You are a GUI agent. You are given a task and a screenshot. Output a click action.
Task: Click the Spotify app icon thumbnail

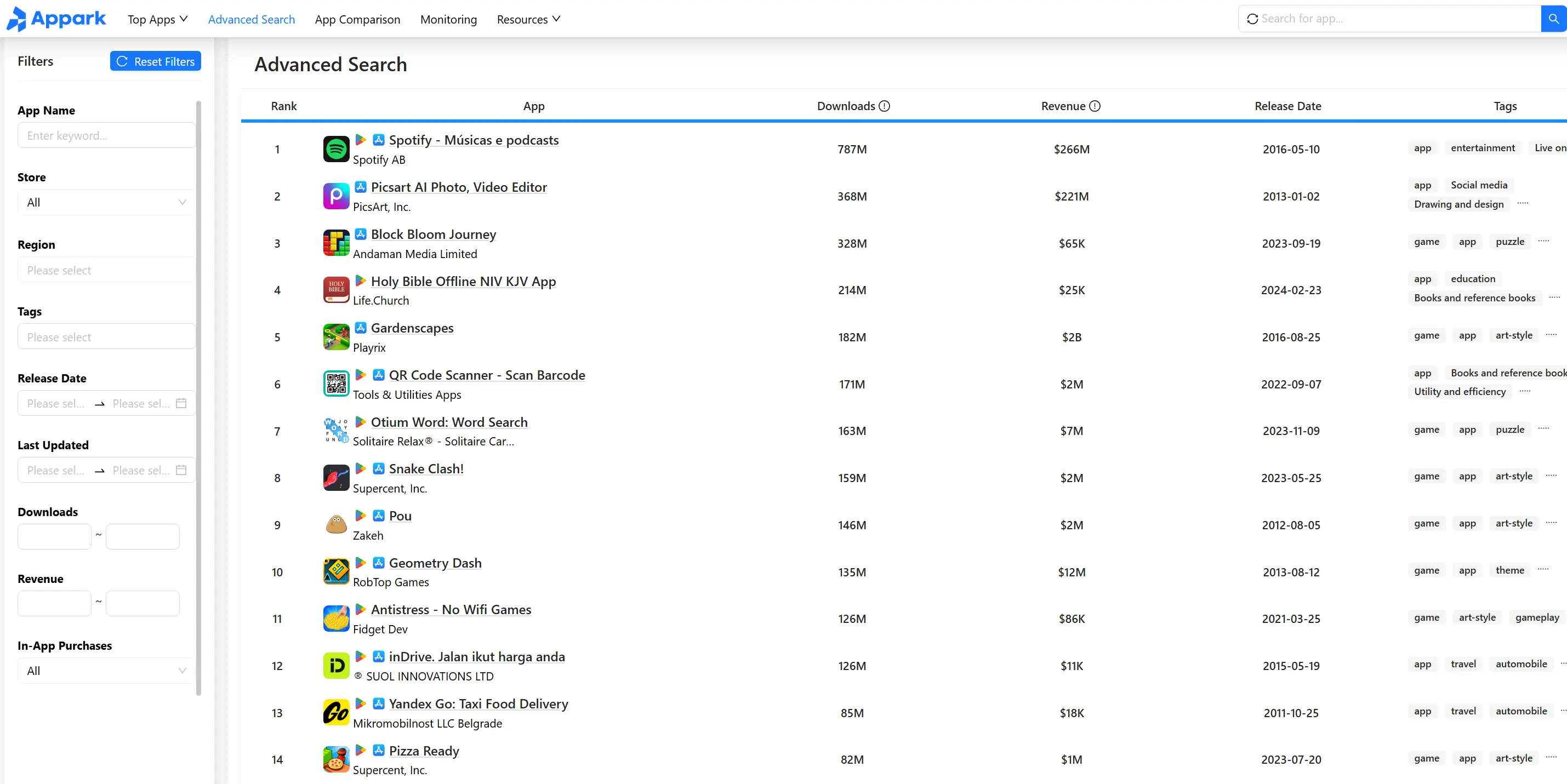tap(336, 149)
